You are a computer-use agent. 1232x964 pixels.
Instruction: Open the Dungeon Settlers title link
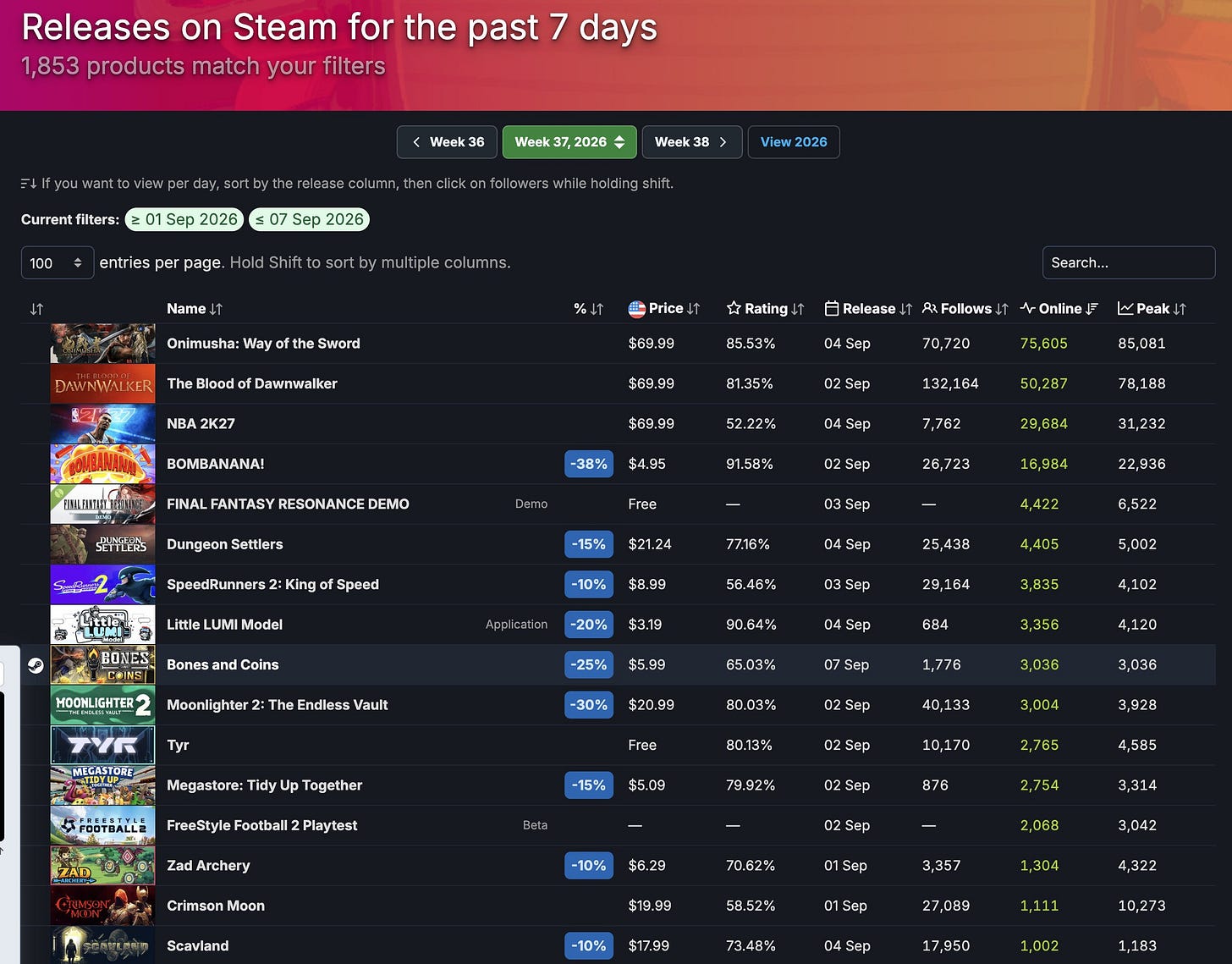[x=225, y=545]
